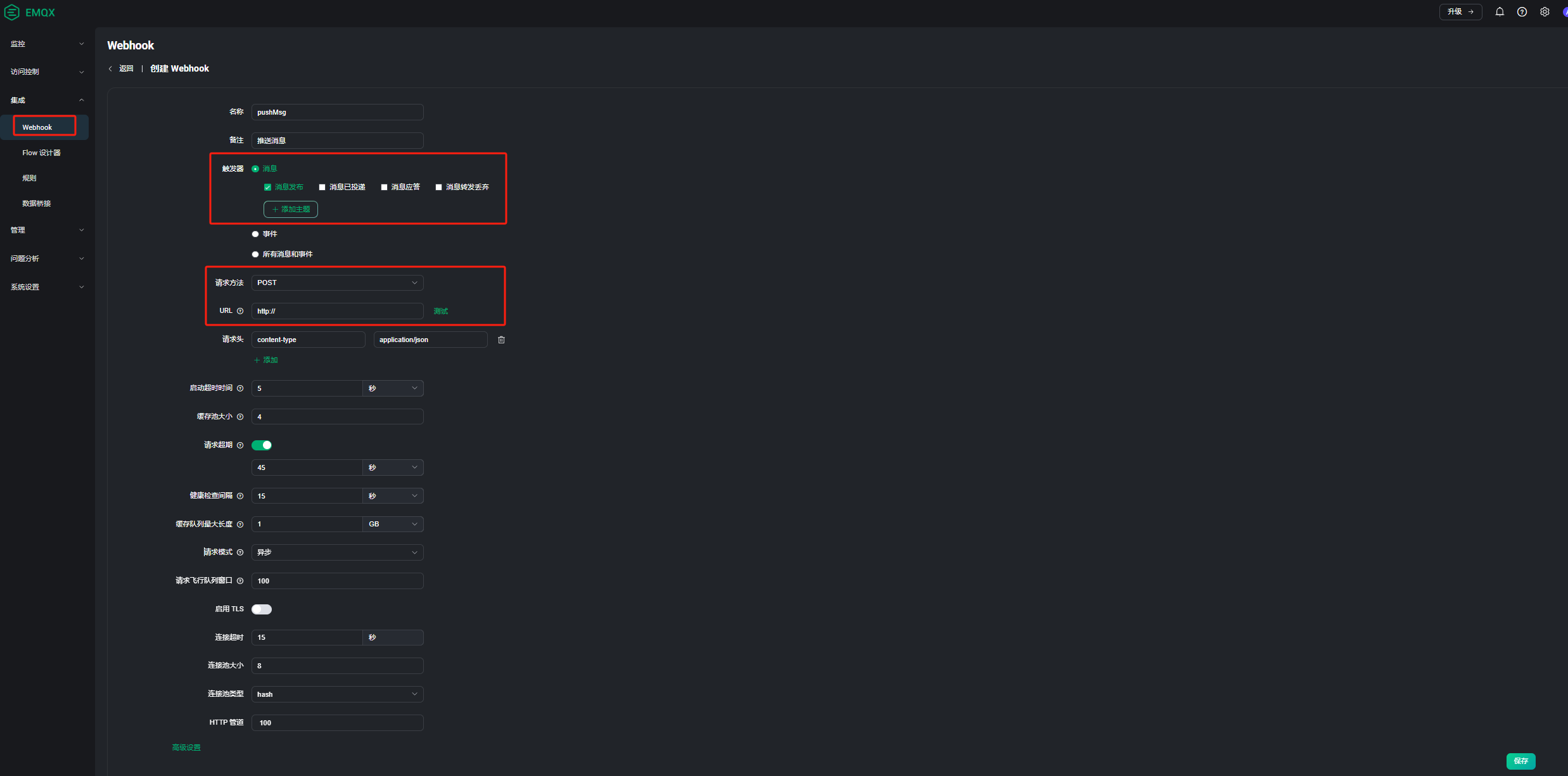
Task: Enable the 消息已投递 checkbox
Action: click(x=322, y=187)
